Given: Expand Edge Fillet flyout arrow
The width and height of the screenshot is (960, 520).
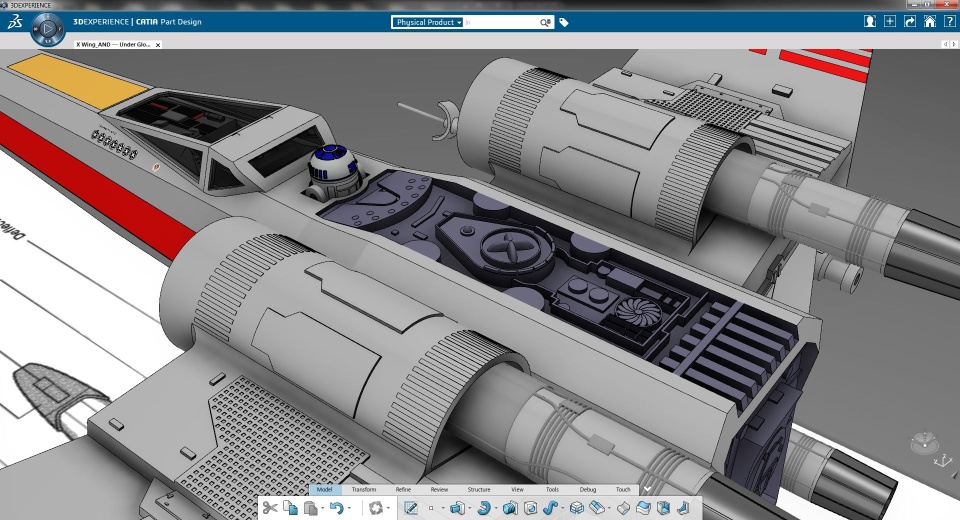Looking at the screenshot, I should (609, 508).
